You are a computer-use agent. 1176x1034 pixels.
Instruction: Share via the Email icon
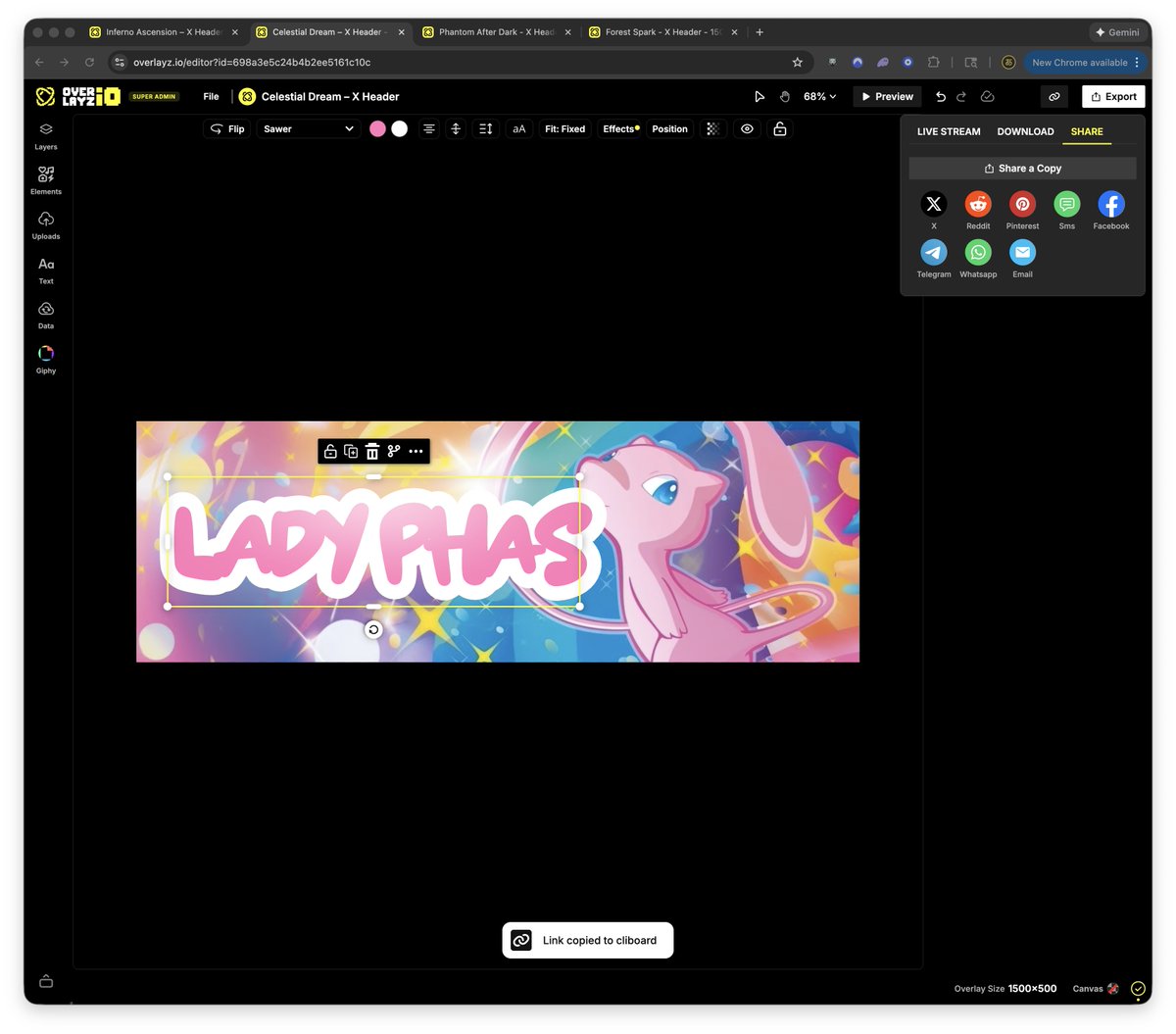pos(1022,253)
